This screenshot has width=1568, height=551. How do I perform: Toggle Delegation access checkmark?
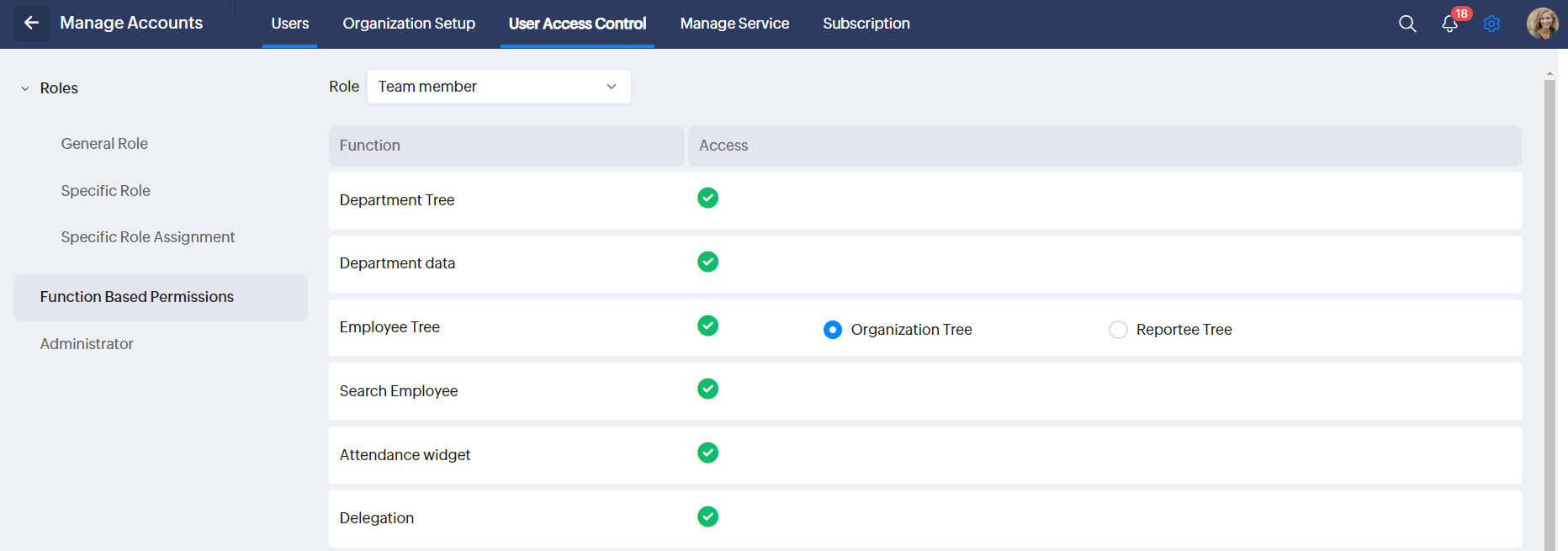tap(707, 517)
